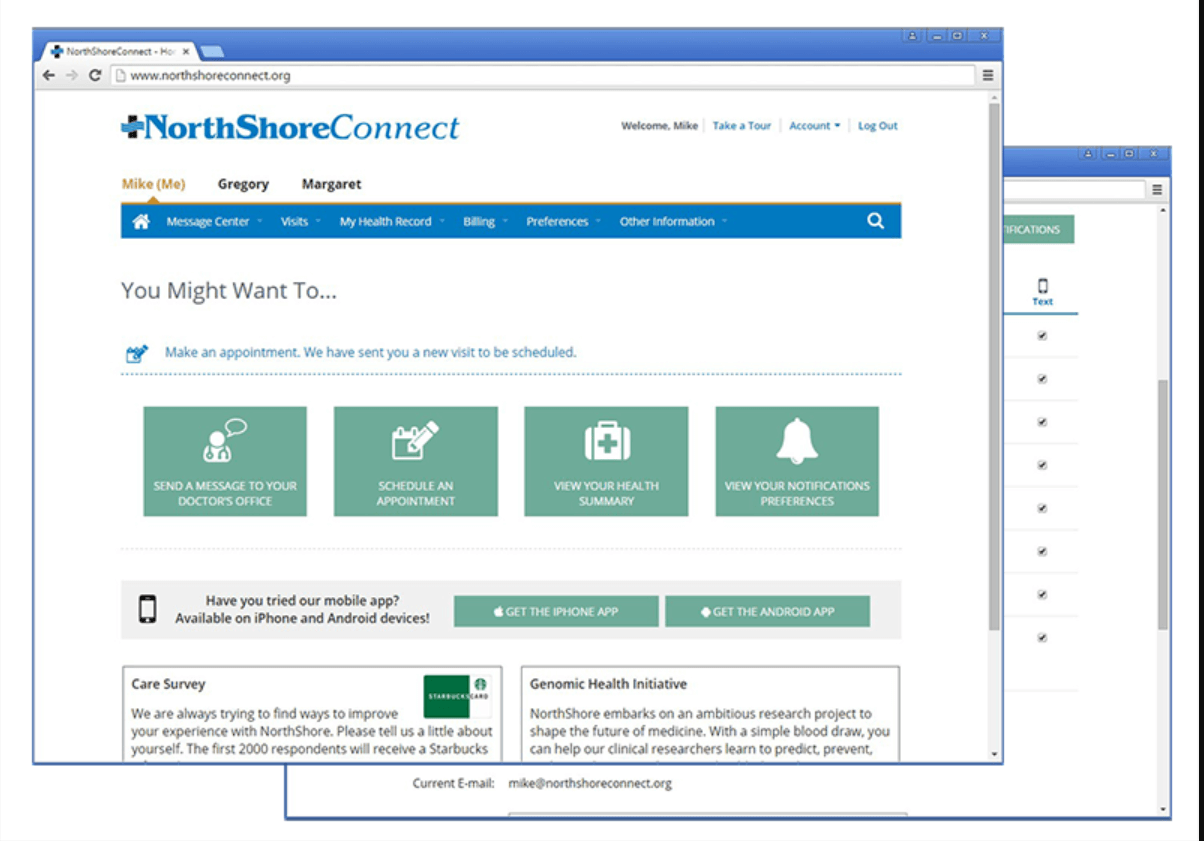Viewport: 1204px width, 841px height.
Task: Switch to Margaret profile tab
Action: click(x=332, y=184)
